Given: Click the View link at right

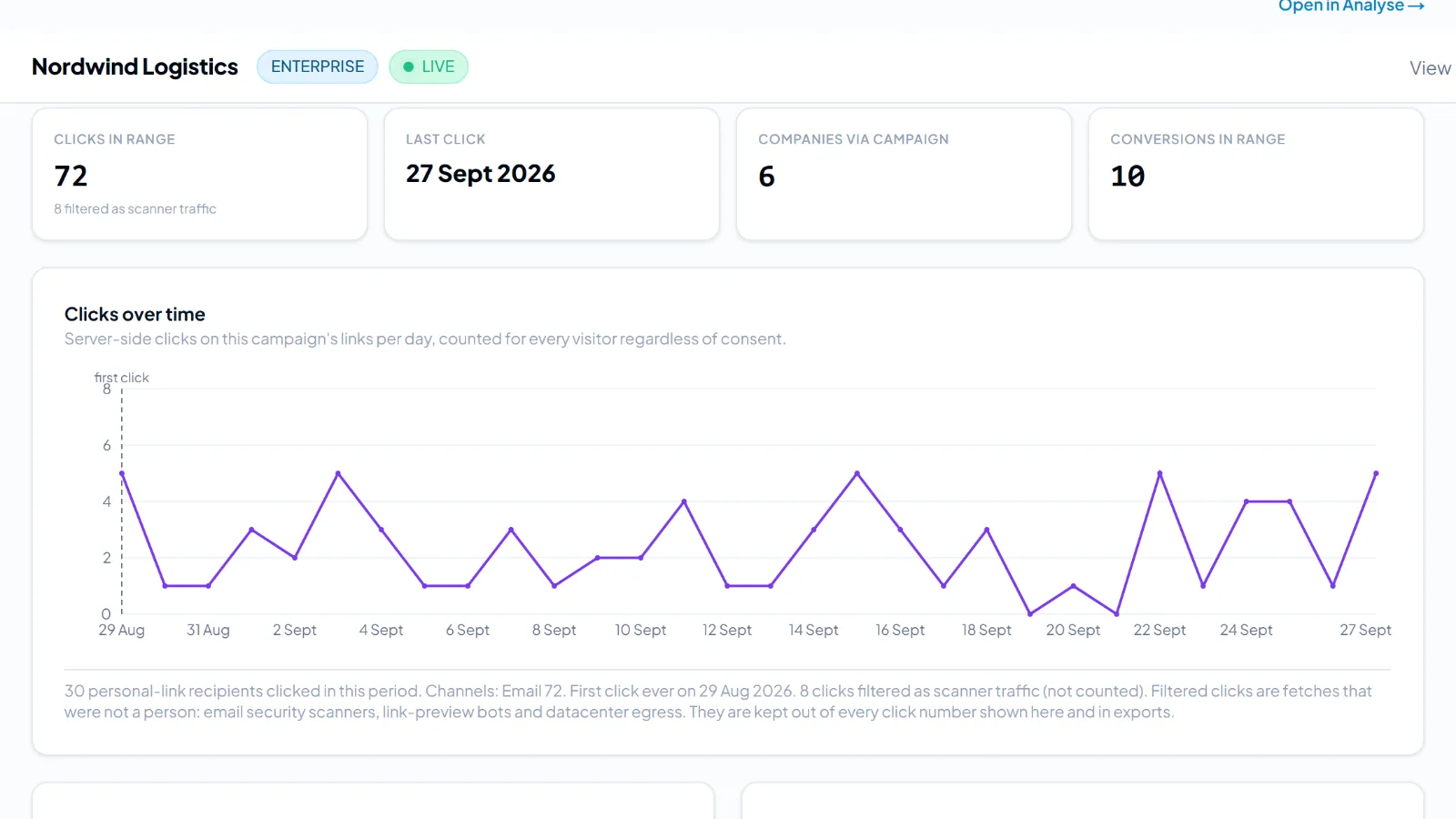Looking at the screenshot, I should pos(1430,68).
